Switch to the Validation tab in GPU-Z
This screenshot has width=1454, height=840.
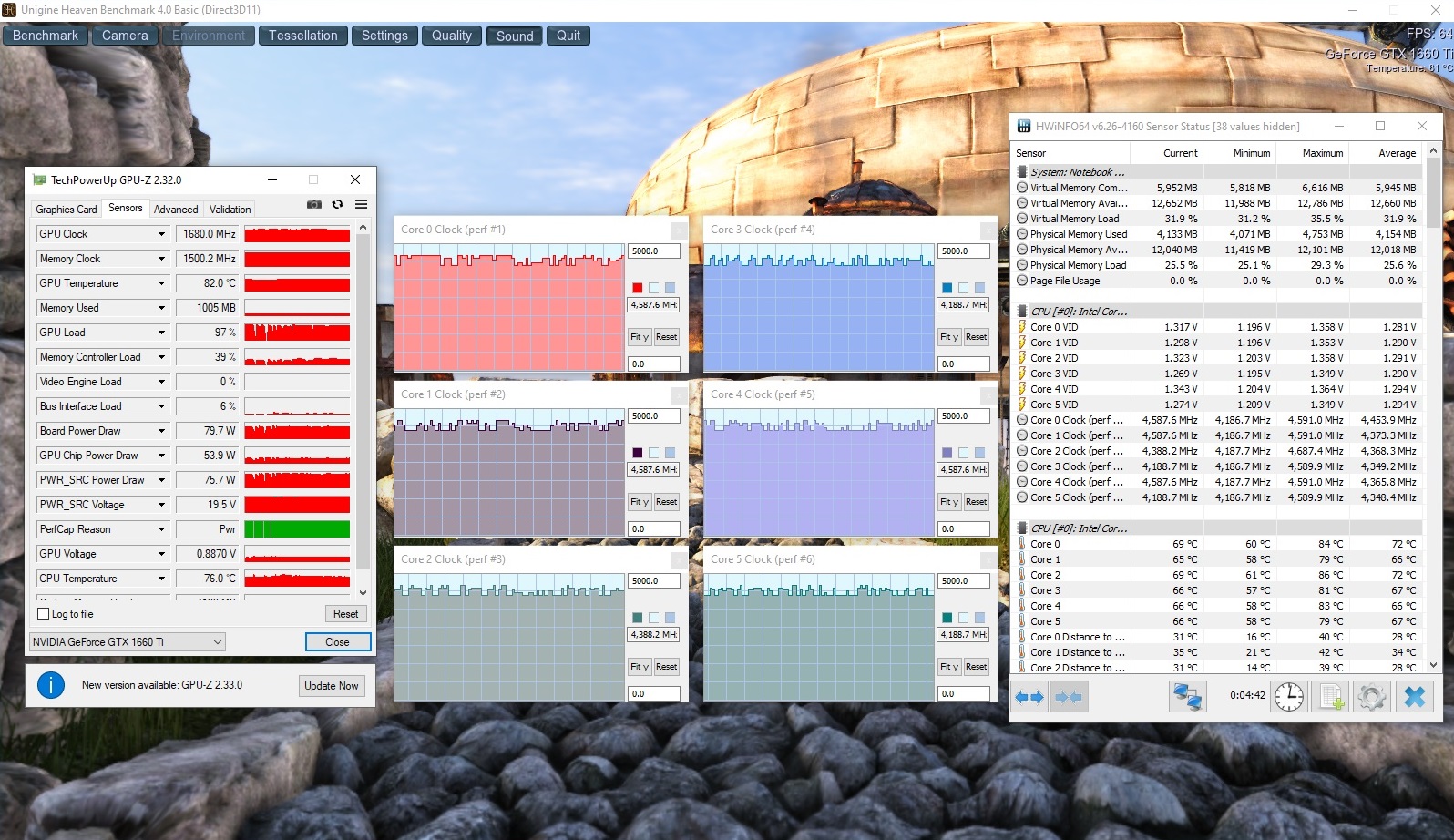(x=230, y=210)
